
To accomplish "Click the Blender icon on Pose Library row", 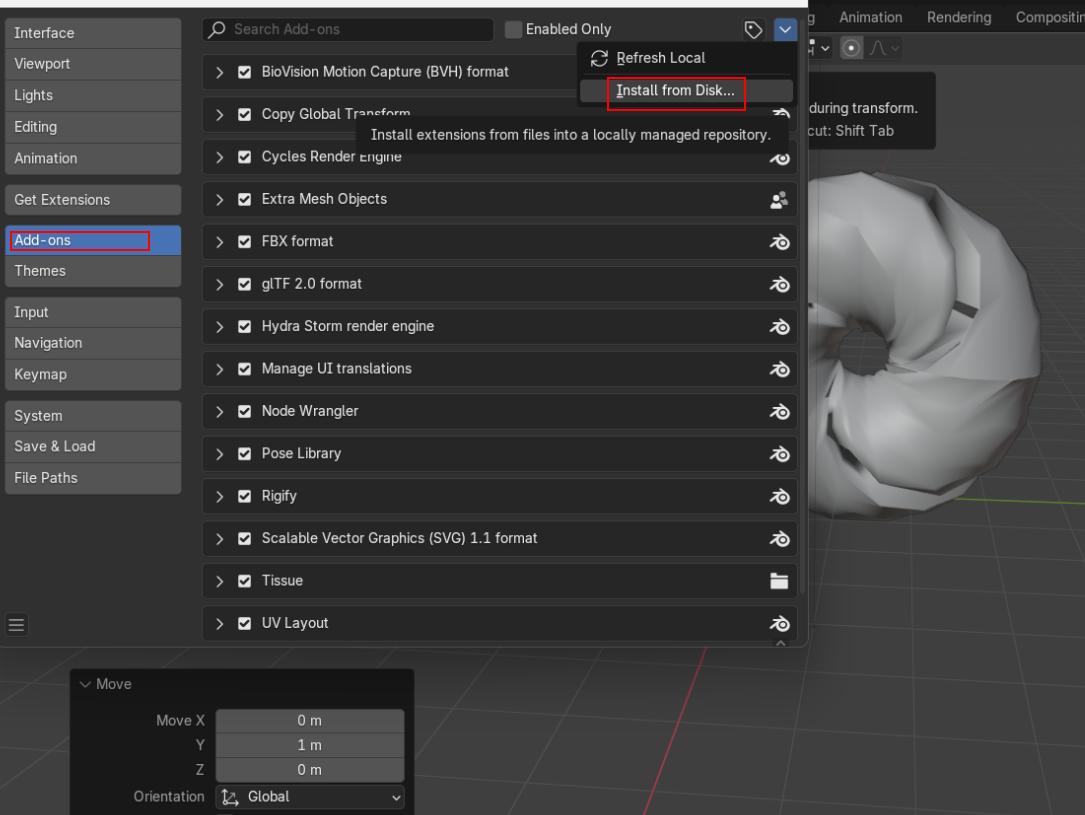I will pyautogui.click(x=779, y=454).
